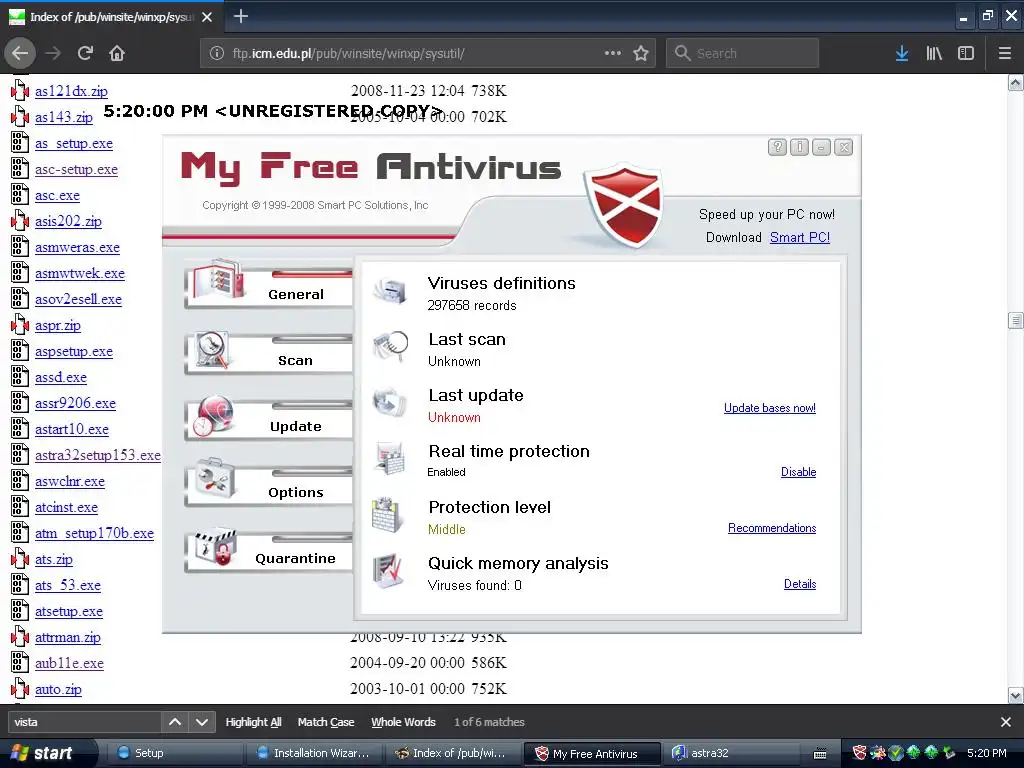Open the Quarantine section in My Free Antivirus

tap(269, 551)
